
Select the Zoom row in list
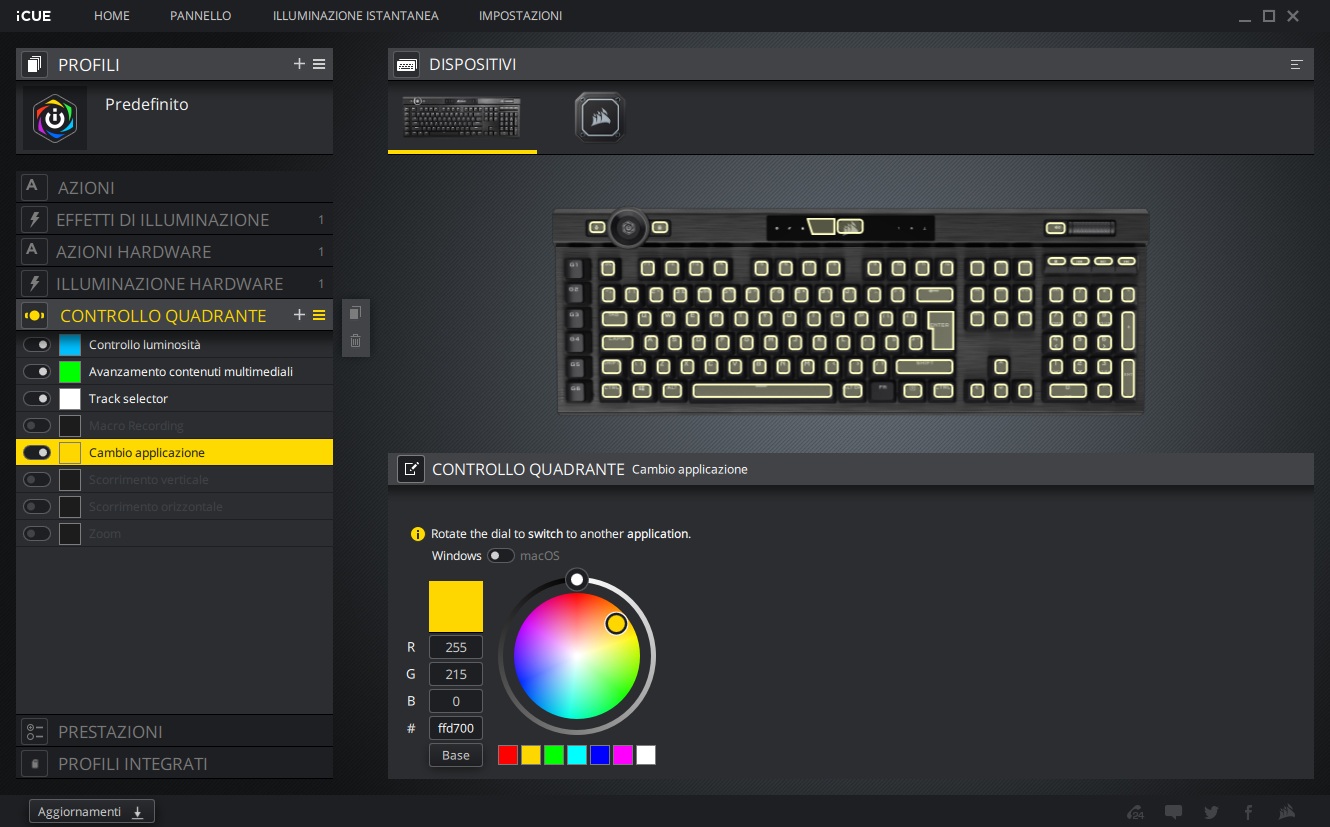pos(174,533)
